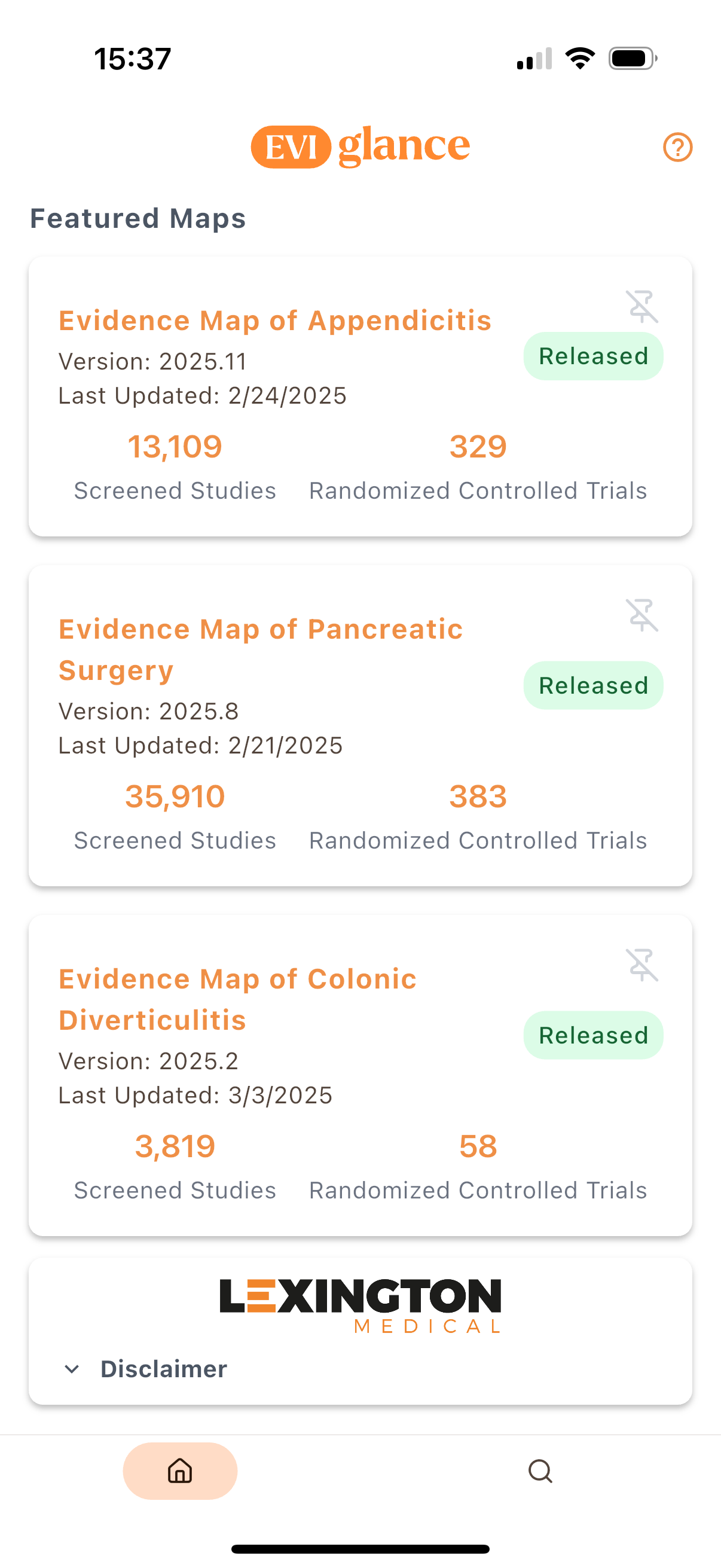Toggle pin on Pancreatic Surgery map
Image resolution: width=721 pixels, height=1568 pixels.
coord(642,615)
